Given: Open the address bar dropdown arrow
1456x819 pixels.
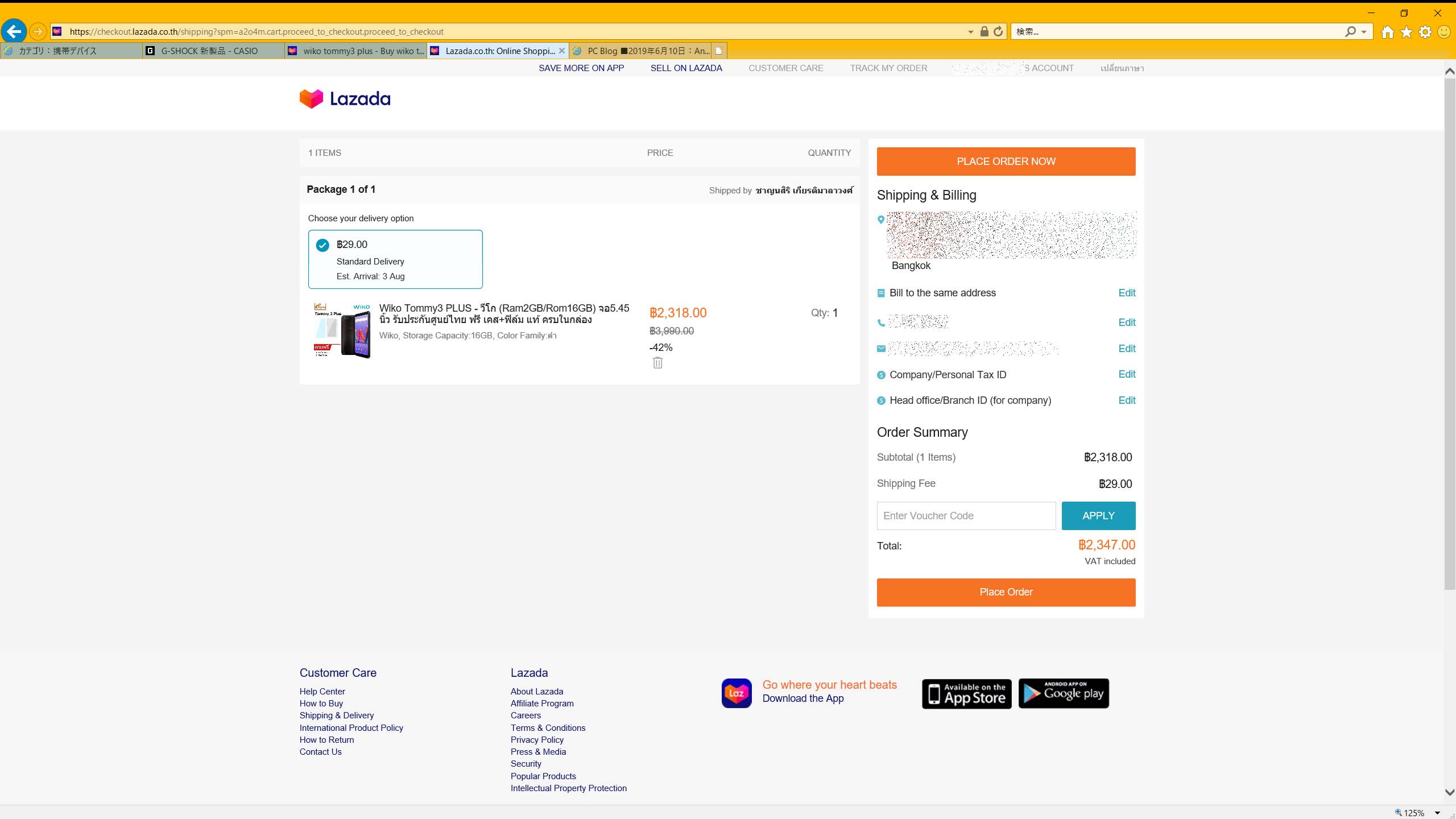Looking at the screenshot, I should [x=970, y=32].
